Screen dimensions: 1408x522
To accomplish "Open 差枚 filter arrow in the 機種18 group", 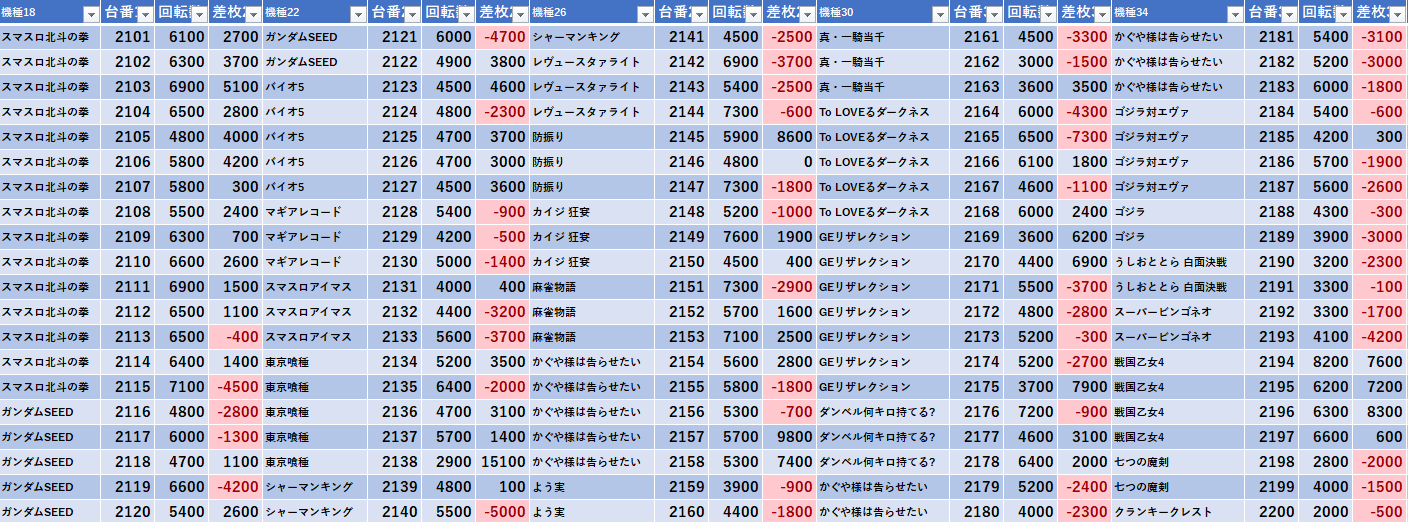I will tap(253, 14).
